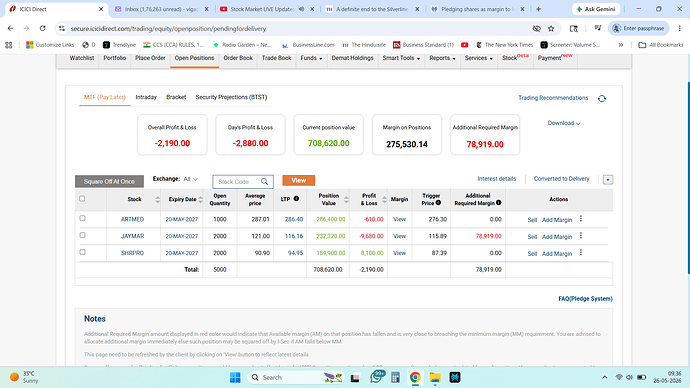690x388 pixels.
Task: Click the browser address bar URL
Action: (168, 29)
